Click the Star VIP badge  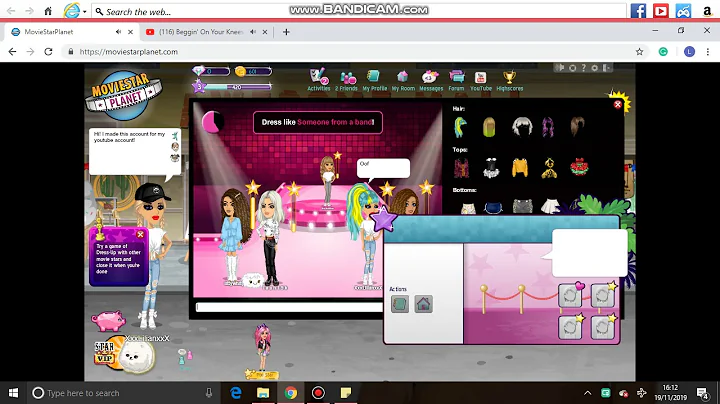click(105, 353)
